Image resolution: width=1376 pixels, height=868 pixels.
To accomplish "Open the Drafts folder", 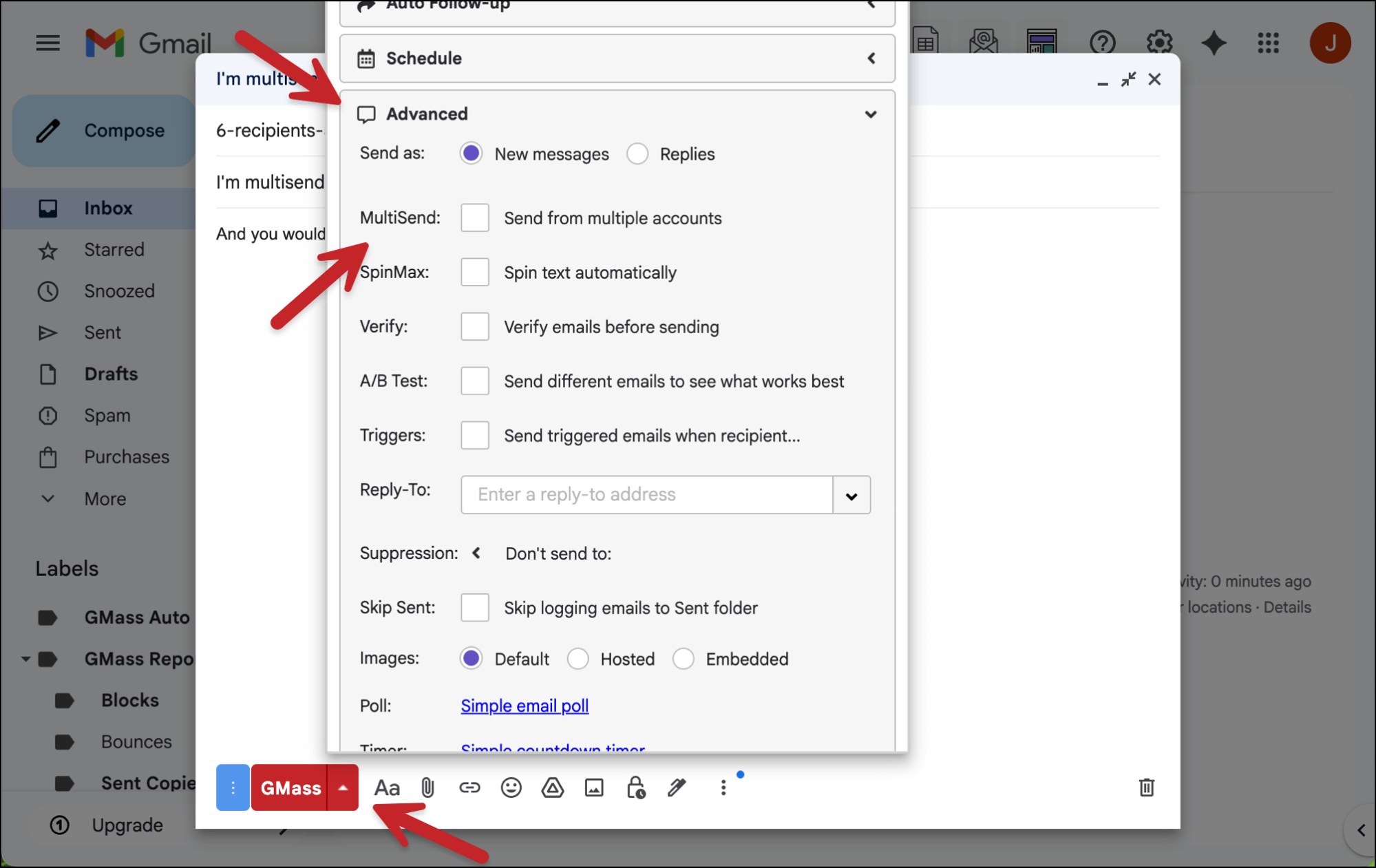I will click(x=111, y=374).
